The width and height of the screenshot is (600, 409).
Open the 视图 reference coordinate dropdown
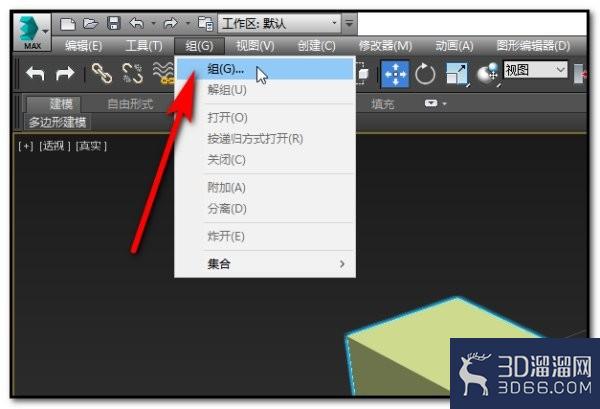coord(535,70)
